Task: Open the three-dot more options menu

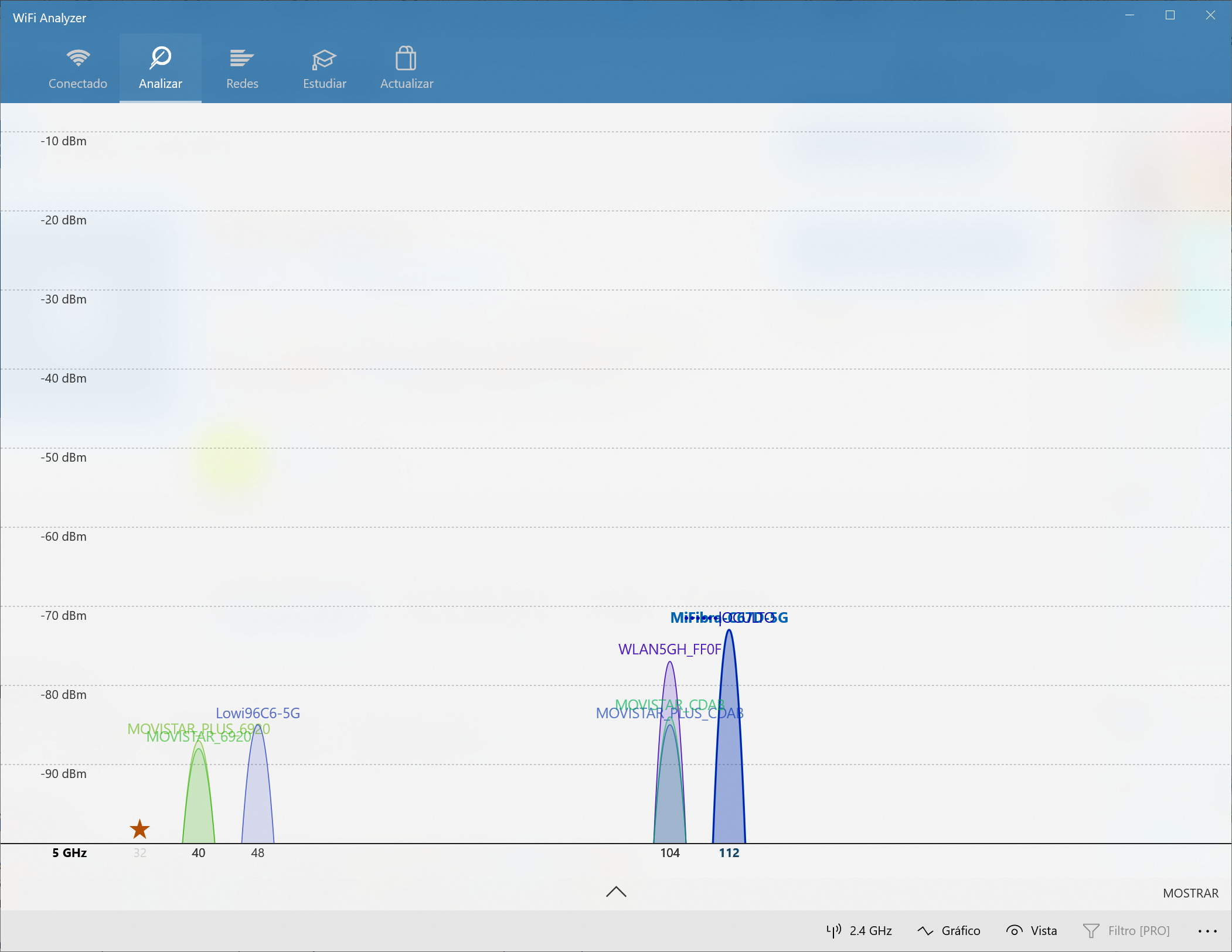Action: (1207, 931)
